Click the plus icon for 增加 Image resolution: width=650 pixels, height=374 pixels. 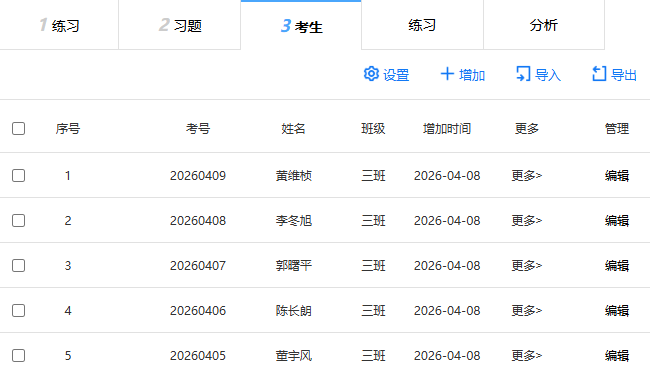447,74
